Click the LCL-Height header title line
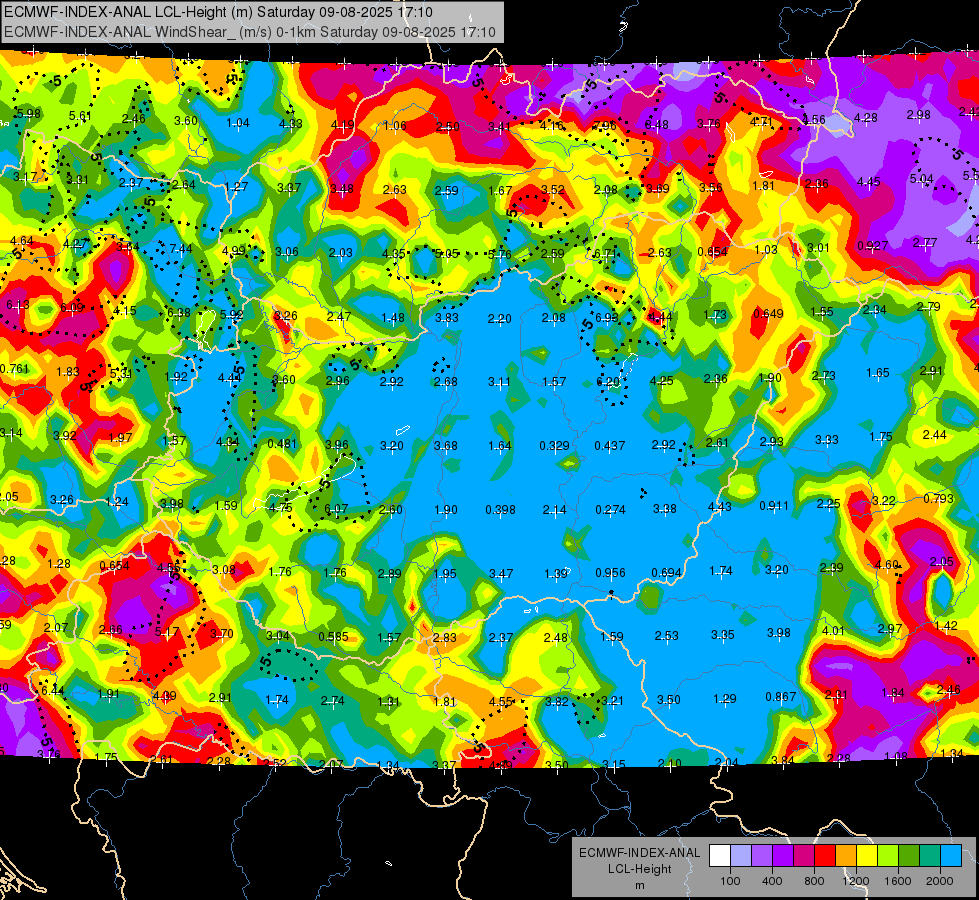 (218, 12)
